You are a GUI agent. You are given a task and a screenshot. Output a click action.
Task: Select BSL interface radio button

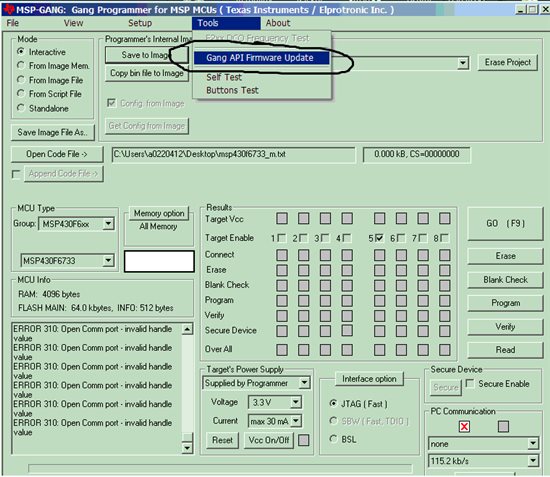(x=333, y=439)
